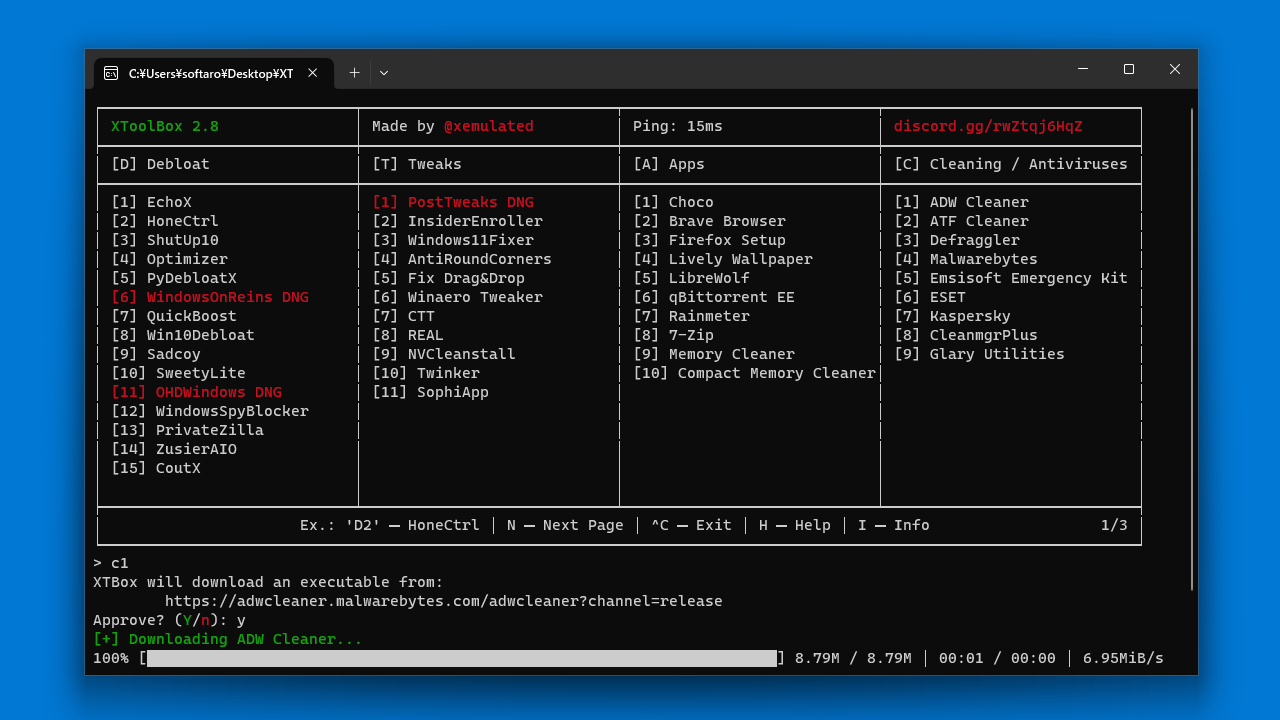Click the [9] NVCleanstall entry
This screenshot has height=720, width=1280.
(444, 354)
